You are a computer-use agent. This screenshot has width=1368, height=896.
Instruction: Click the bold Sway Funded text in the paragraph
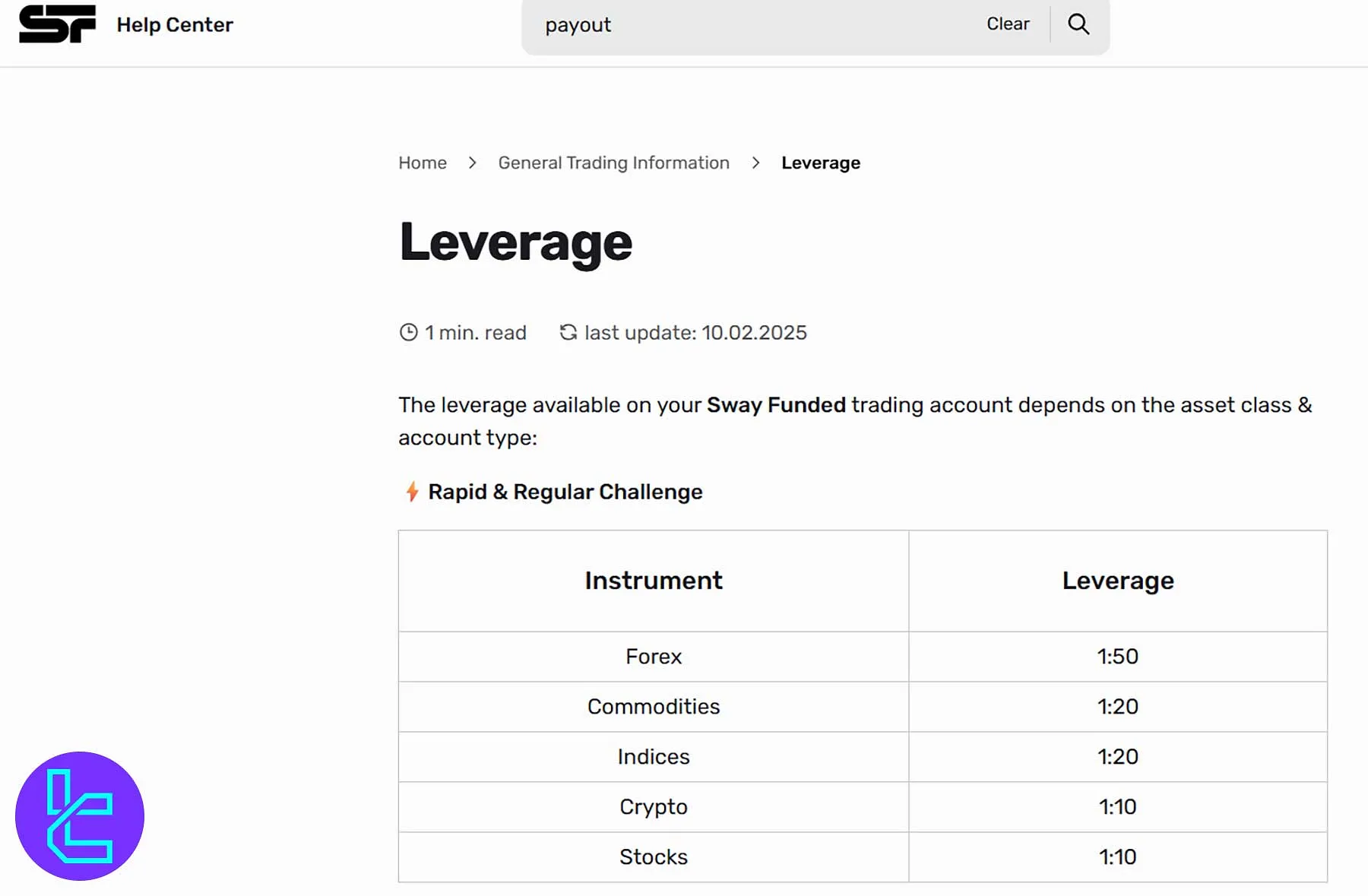click(775, 405)
